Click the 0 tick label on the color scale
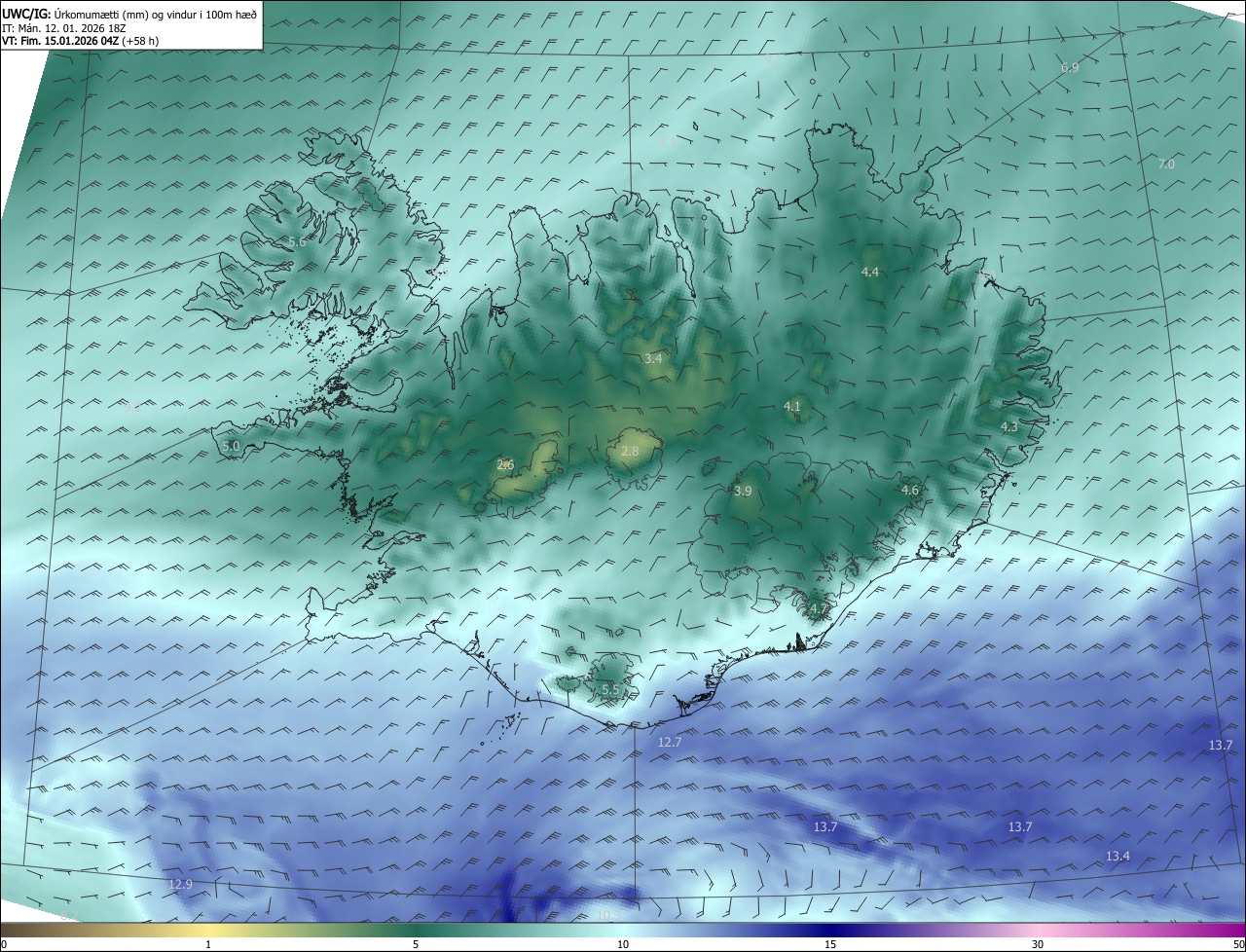 point(4,944)
